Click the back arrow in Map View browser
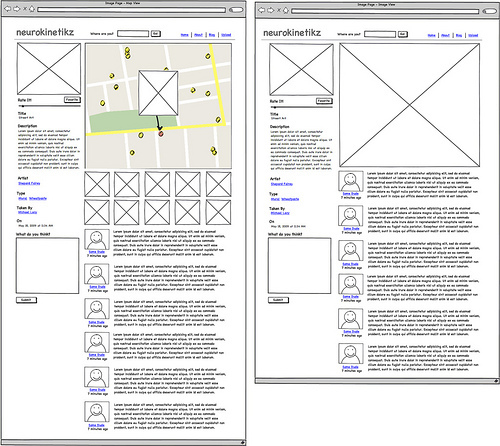500x446 pixels. [7, 9]
